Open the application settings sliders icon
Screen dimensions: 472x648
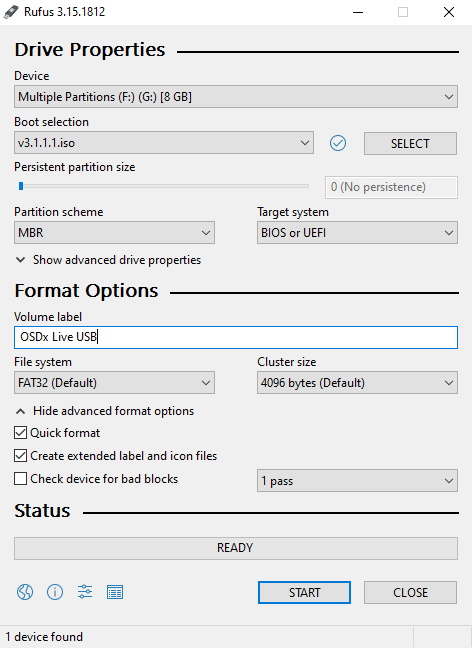click(85, 592)
